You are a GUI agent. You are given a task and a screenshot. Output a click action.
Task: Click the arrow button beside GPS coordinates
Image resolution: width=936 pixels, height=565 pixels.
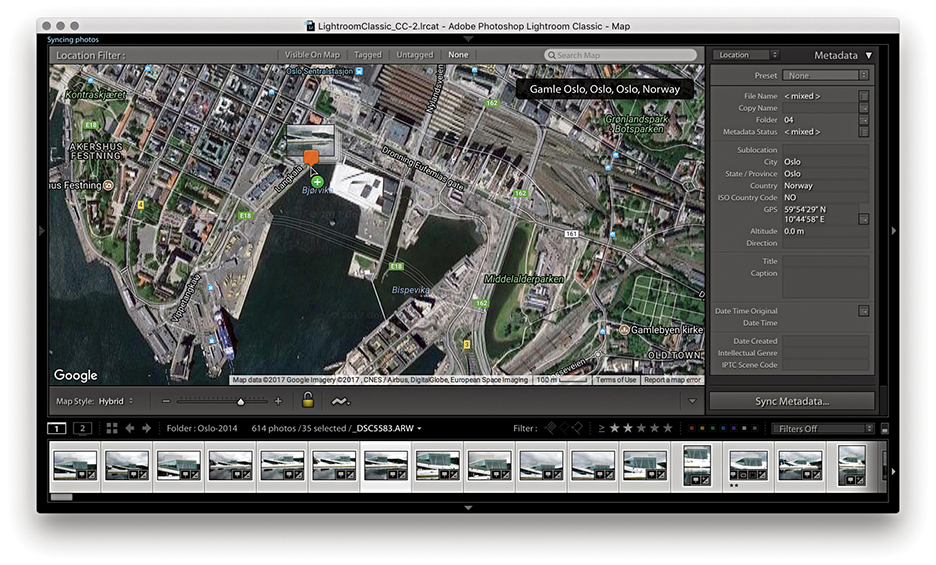863,218
